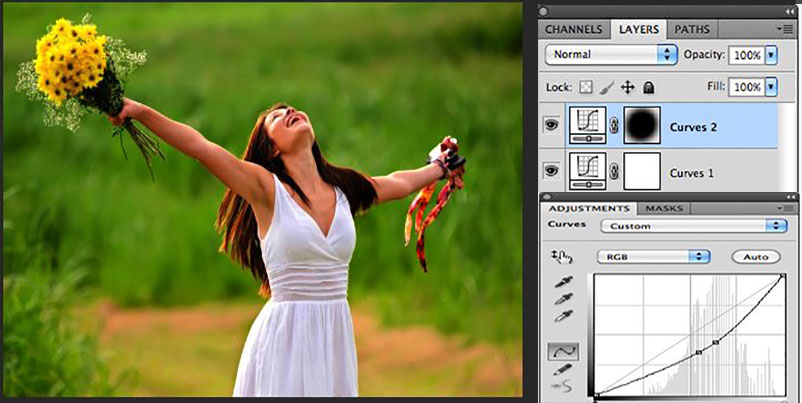Open the Layers panel options menu
802x403 pixels.
785,29
